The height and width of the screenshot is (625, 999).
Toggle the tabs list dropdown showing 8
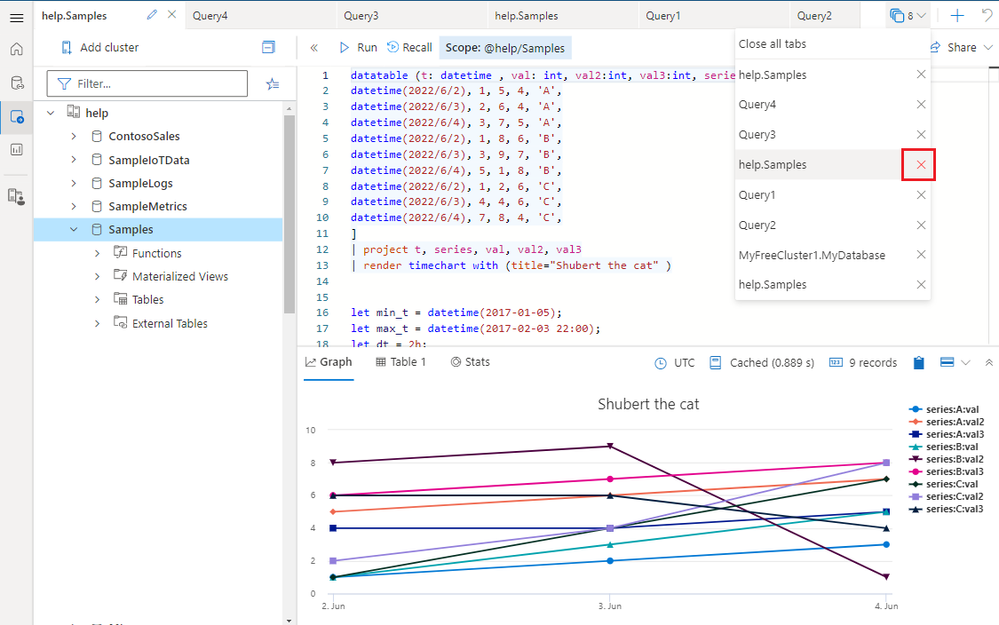[x=907, y=15]
